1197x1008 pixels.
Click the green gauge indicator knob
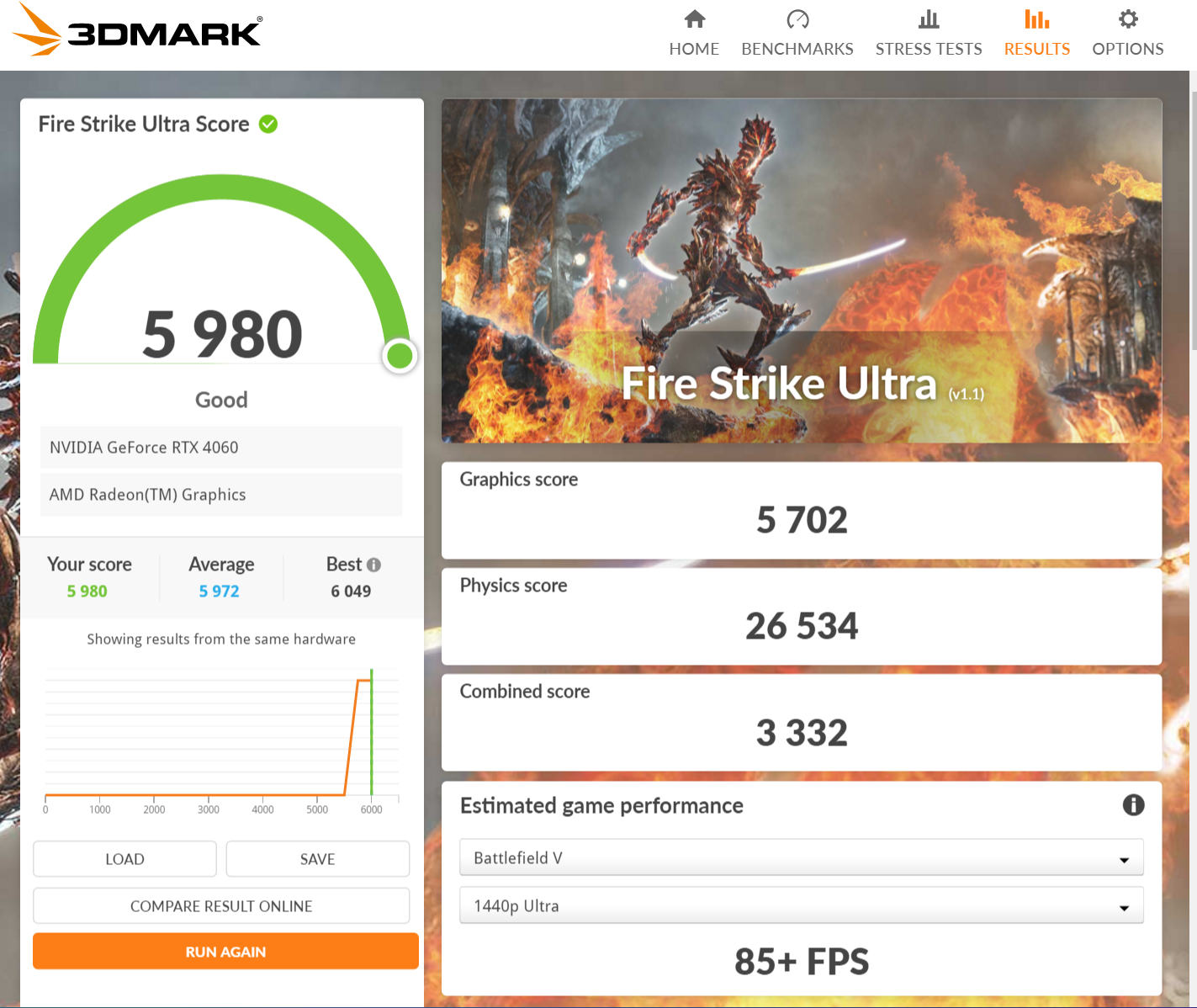(400, 356)
